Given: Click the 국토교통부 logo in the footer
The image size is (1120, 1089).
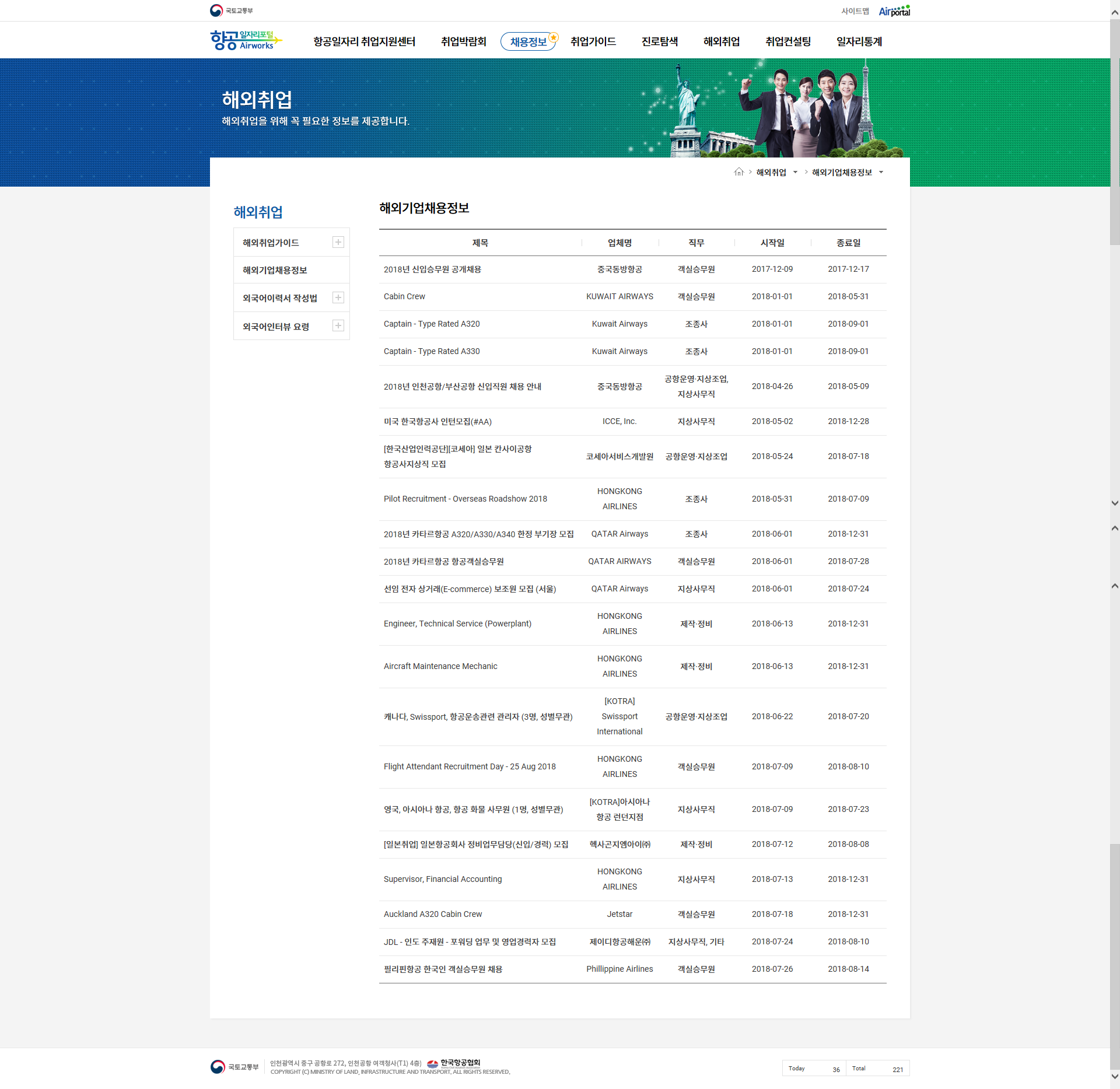Looking at the screenshot, I should coord(235,1067).
